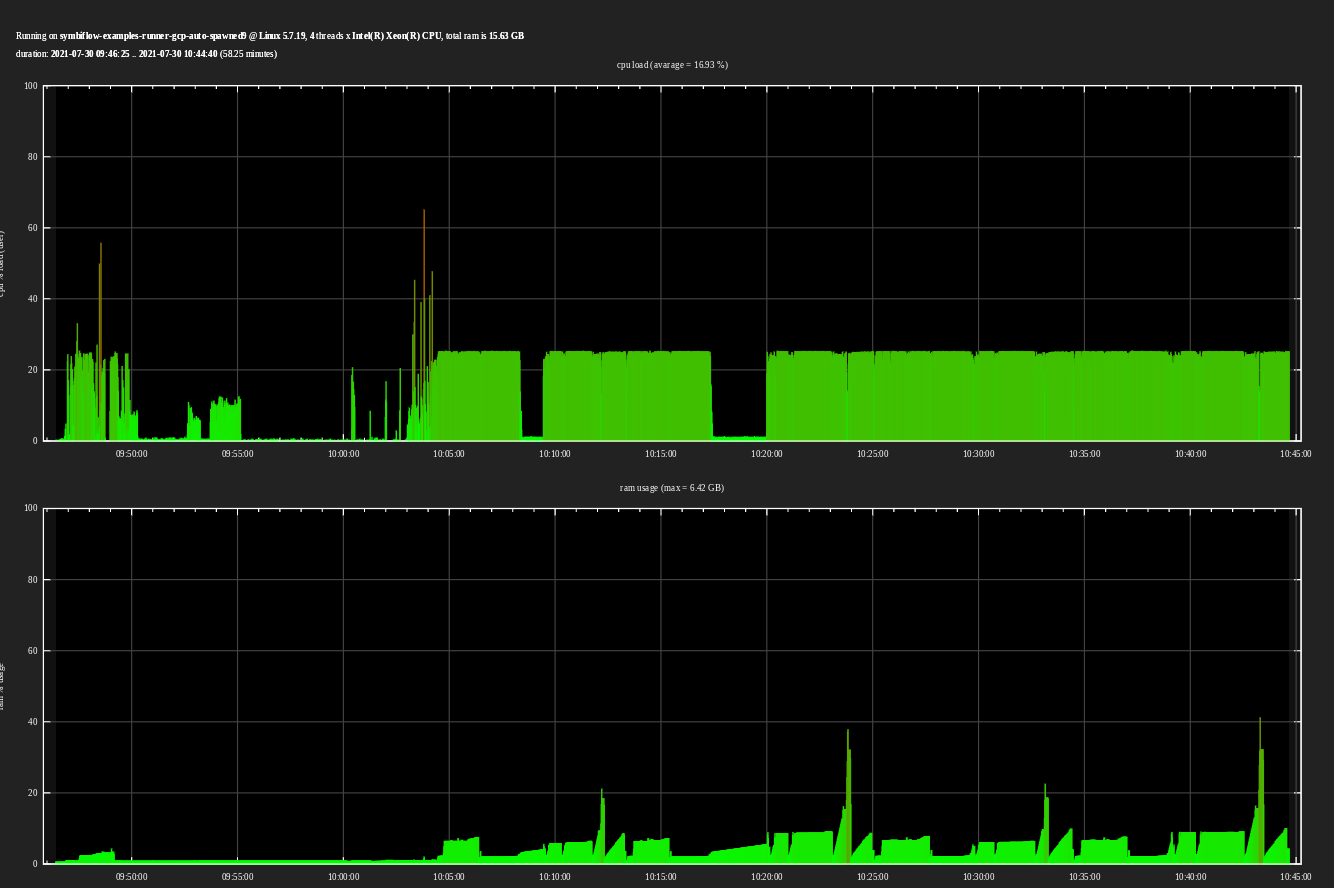1334x888 pixels.
Task: Click the duration text line in header
Action: coord(146,54)
